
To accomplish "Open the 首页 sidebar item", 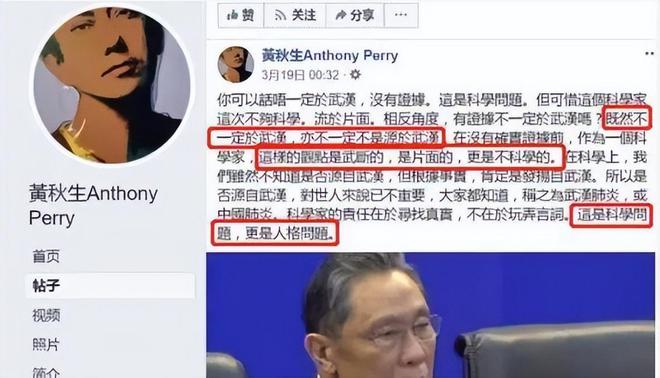I will pyautogui.click(x=46, y=256).
